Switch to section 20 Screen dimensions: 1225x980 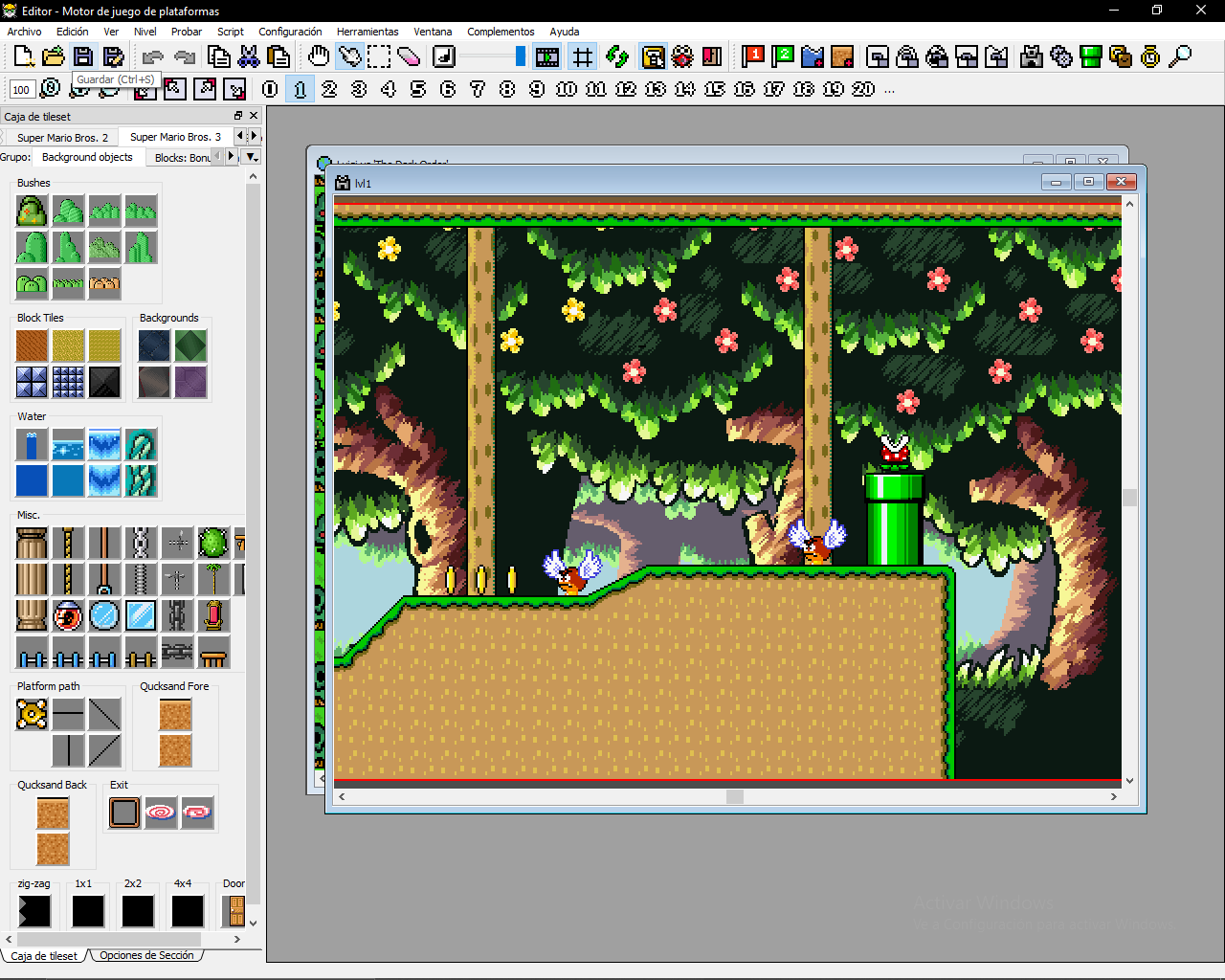pos(863,89)
